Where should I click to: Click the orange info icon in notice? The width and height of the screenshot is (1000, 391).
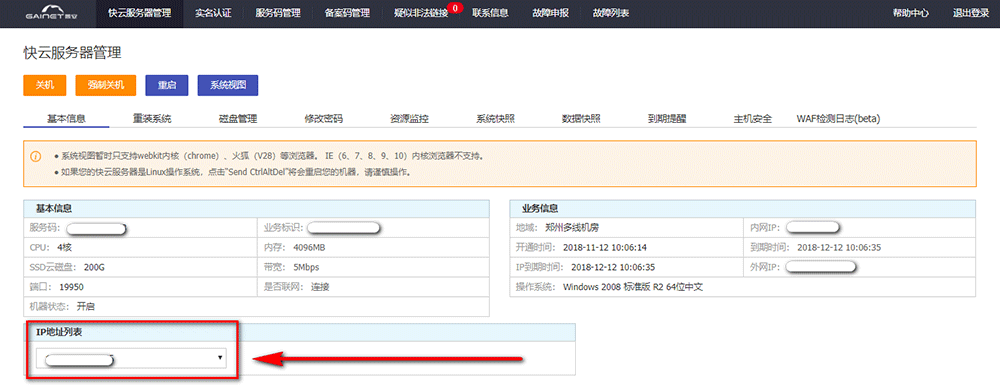click(36, 156)
